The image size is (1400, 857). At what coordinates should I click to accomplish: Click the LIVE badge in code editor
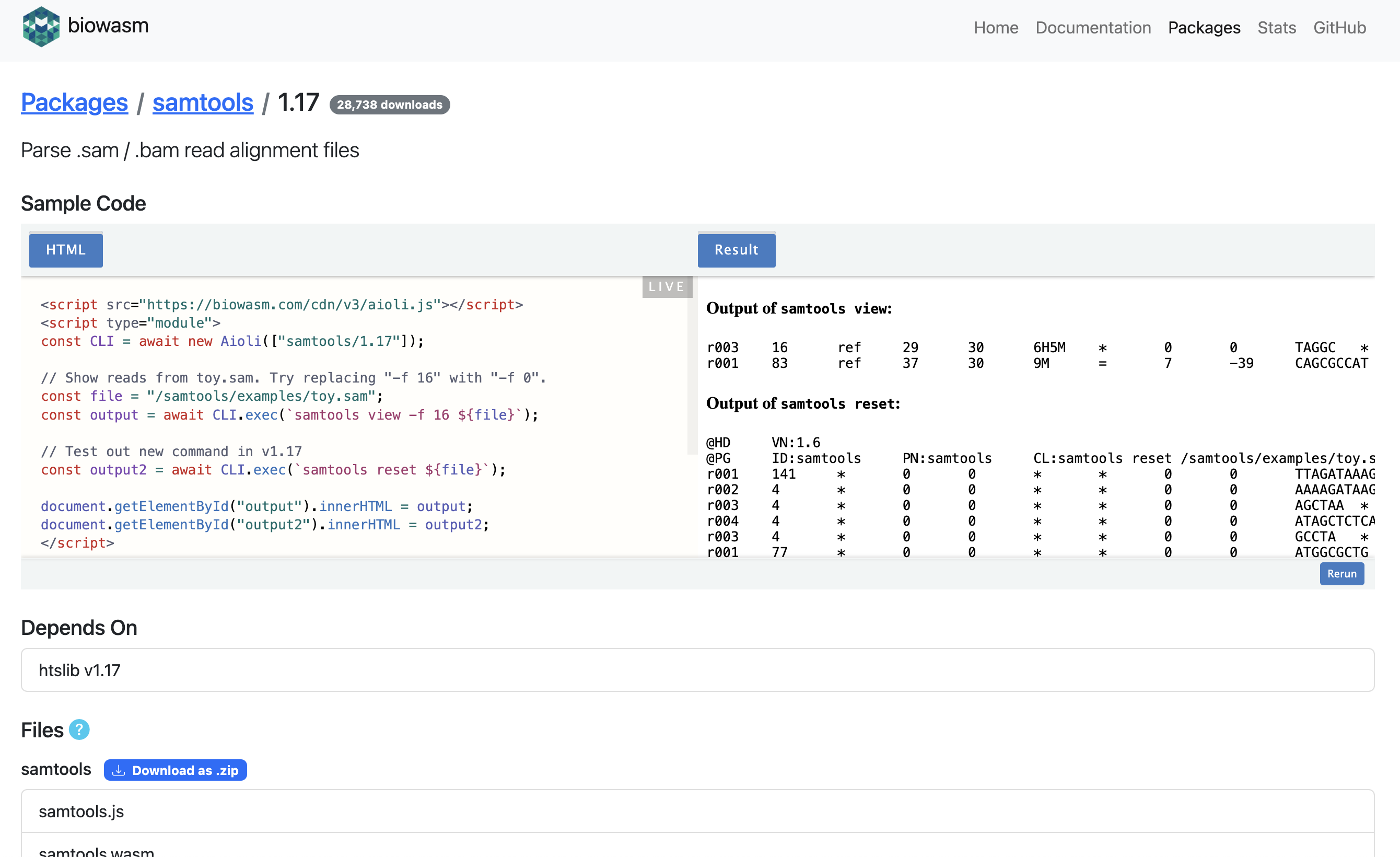click(667, 286)
